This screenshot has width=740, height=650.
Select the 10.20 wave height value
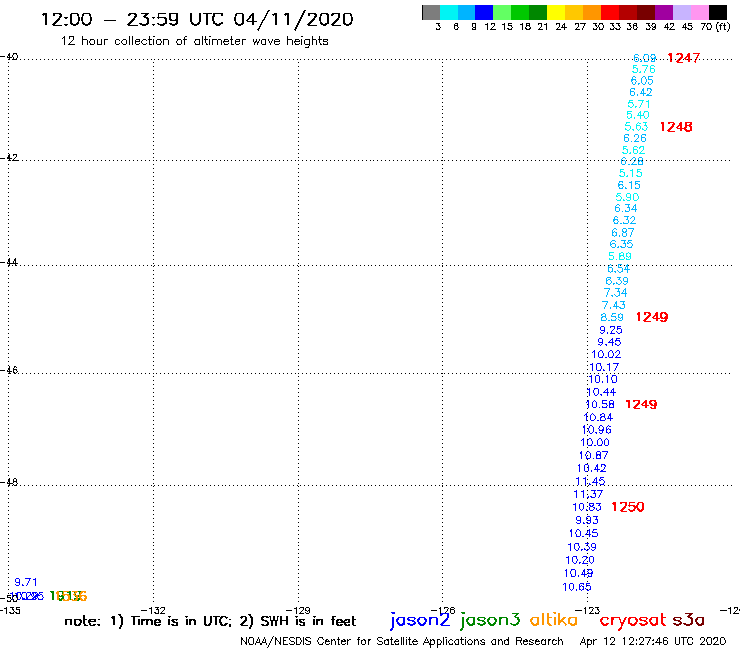click(580, 560)
